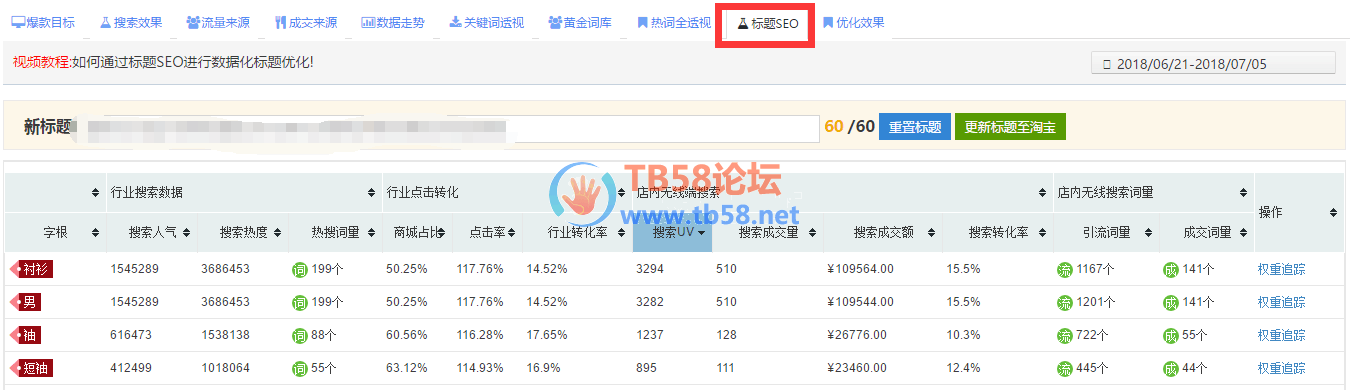Click green 成 icon in 男 row
1352x390 pixels.
1170,302
